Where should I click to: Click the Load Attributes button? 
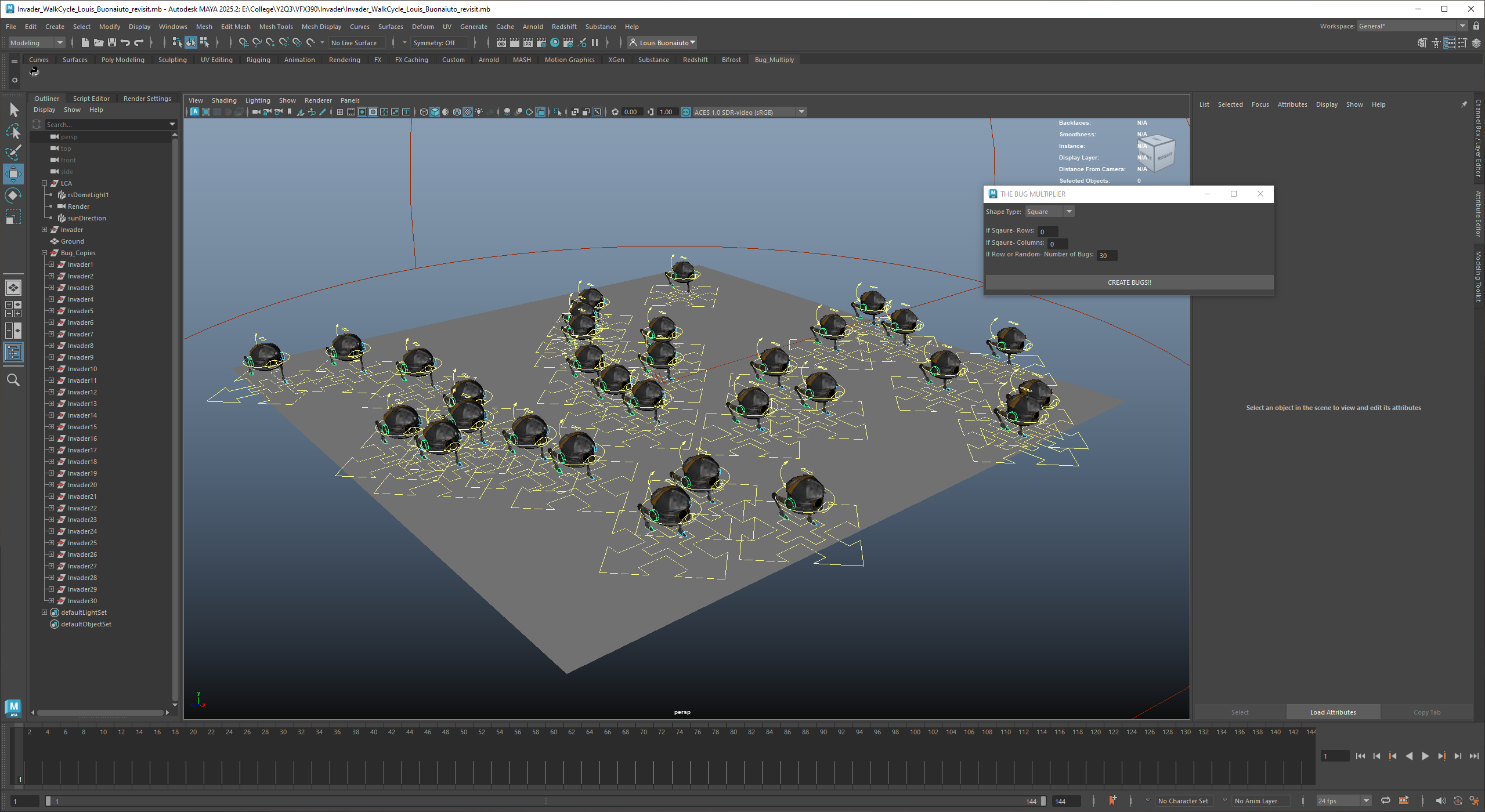[1332, 712]
